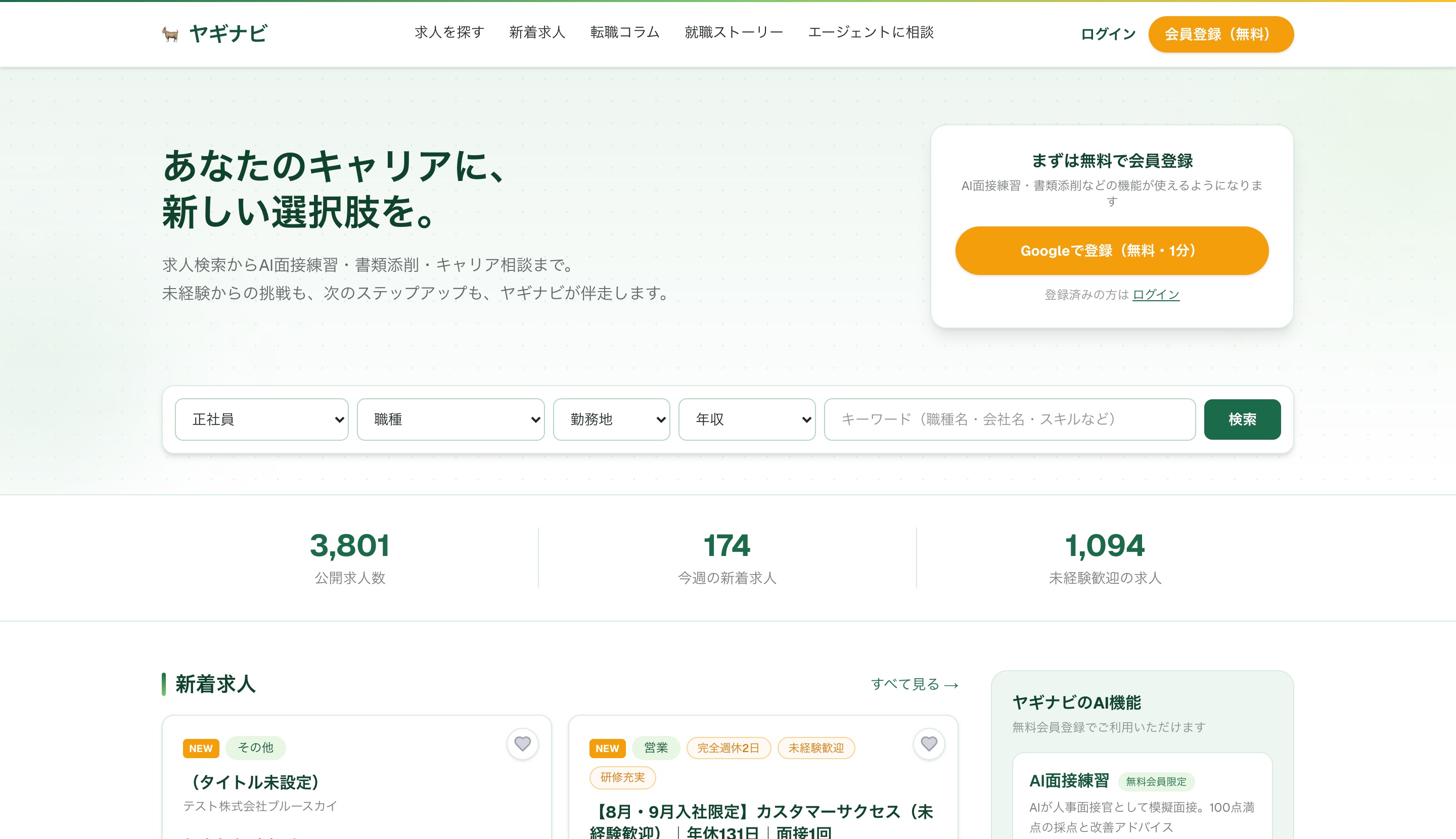The height and width of the screenshot is (839, 1456).
Task: Open すべて見る → link for new jobs
Action: (x=914, y=684)
